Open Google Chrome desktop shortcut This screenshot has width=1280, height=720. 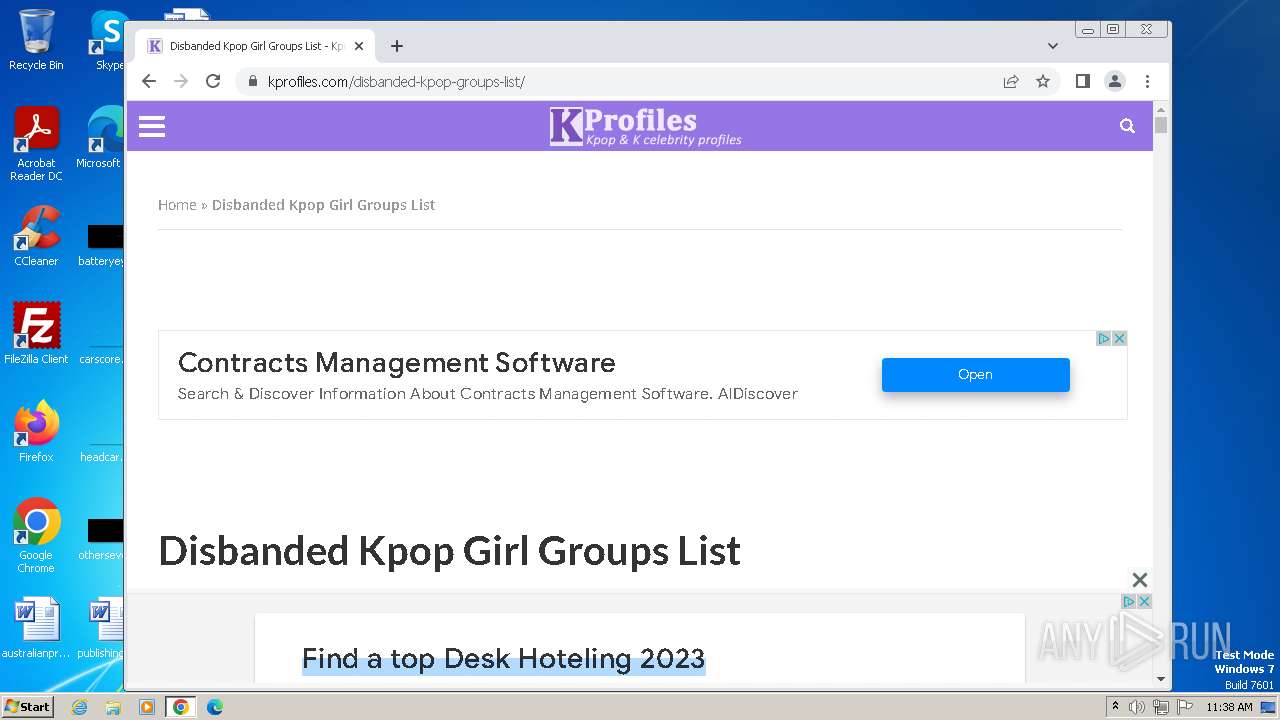36,536
